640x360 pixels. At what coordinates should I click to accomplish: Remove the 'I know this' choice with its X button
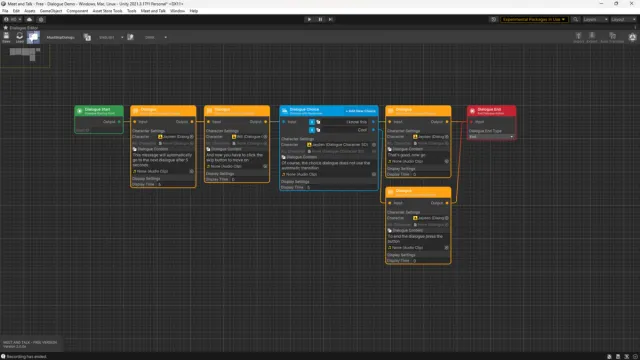[312, 122]
